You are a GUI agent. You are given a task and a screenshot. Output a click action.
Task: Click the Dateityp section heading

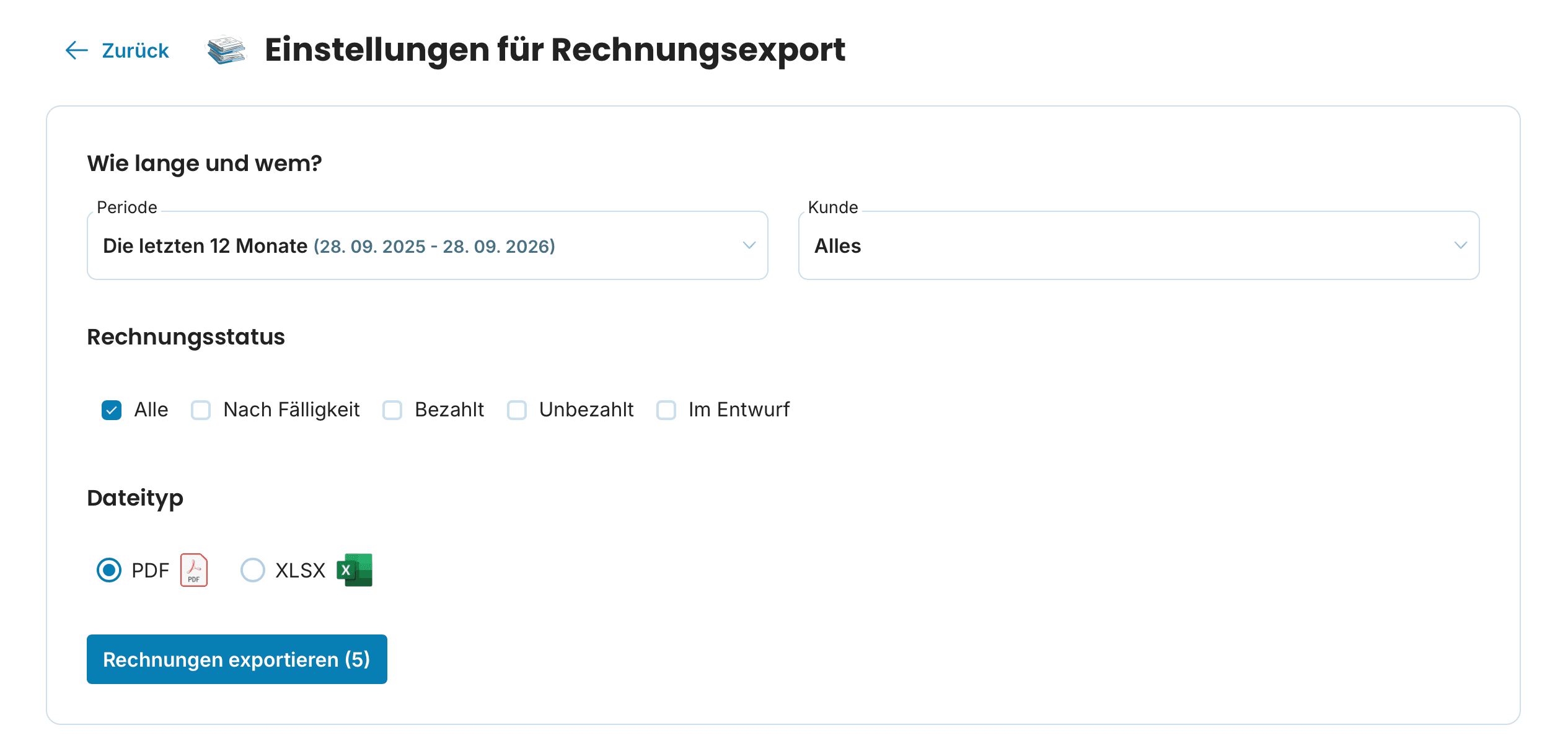[135, 498]
